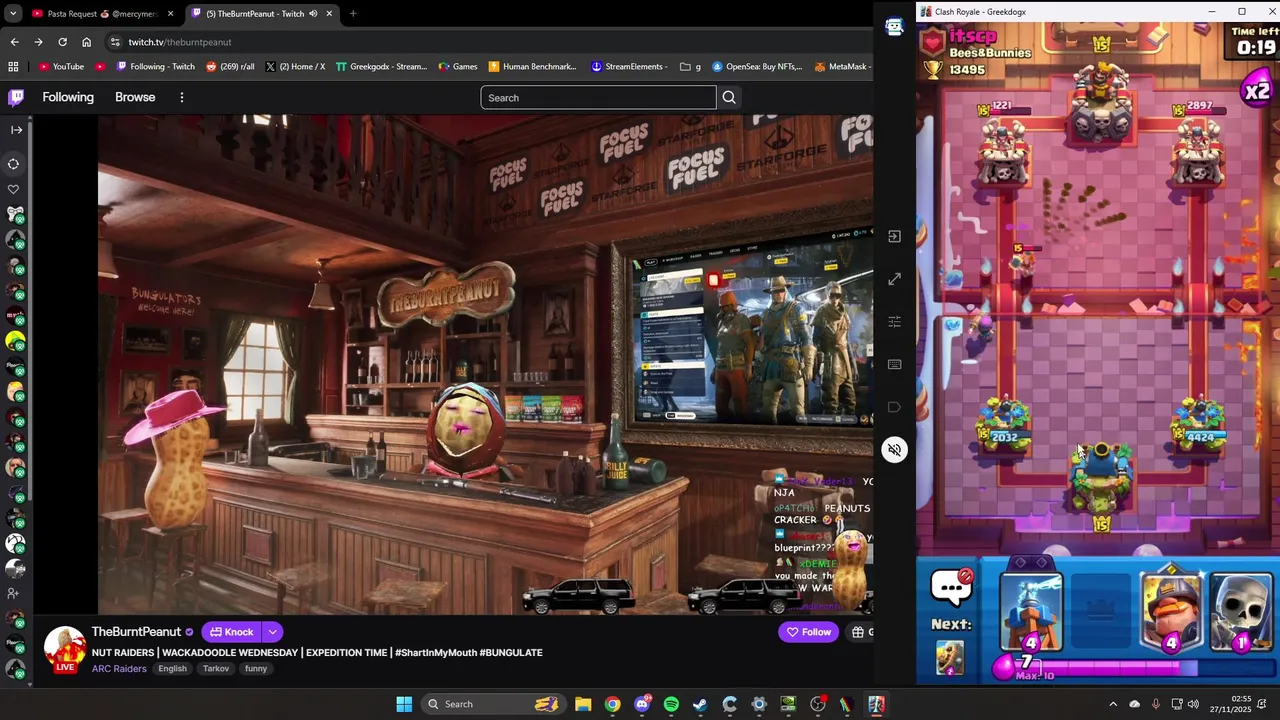1280x720 pixels.
Task: Open the Home / X bookmark
Action: [295, 67]
